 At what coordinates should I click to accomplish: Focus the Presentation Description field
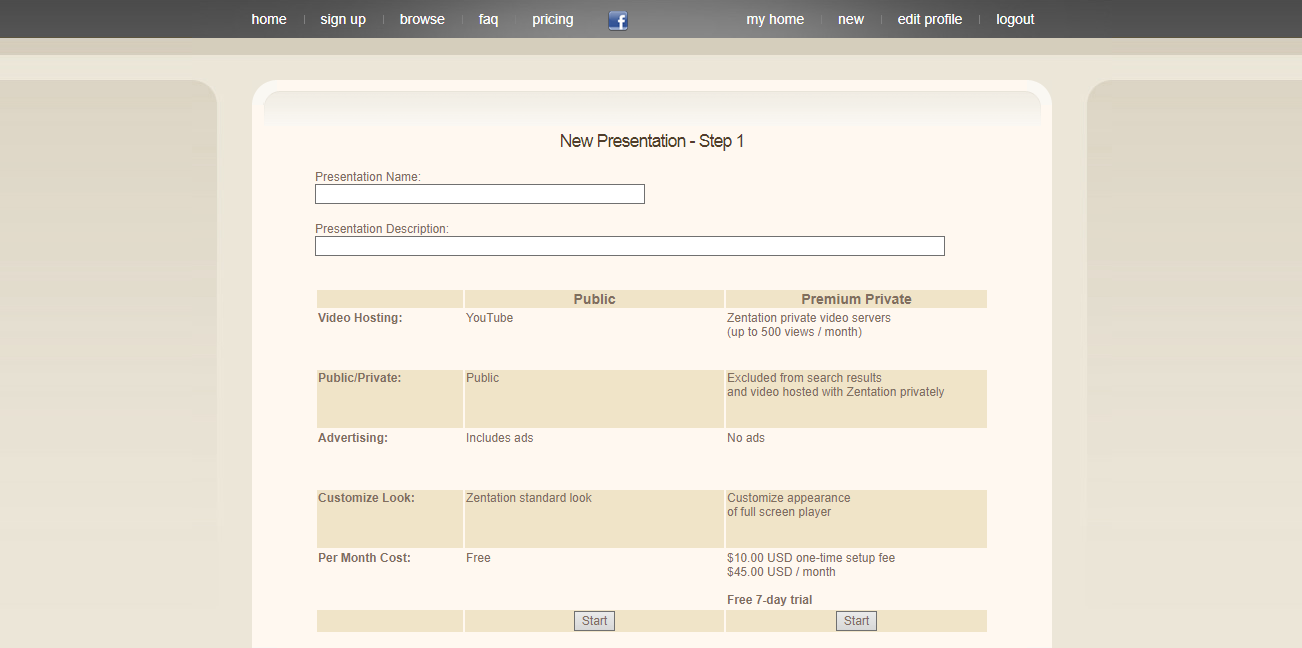tap(630, 246)
